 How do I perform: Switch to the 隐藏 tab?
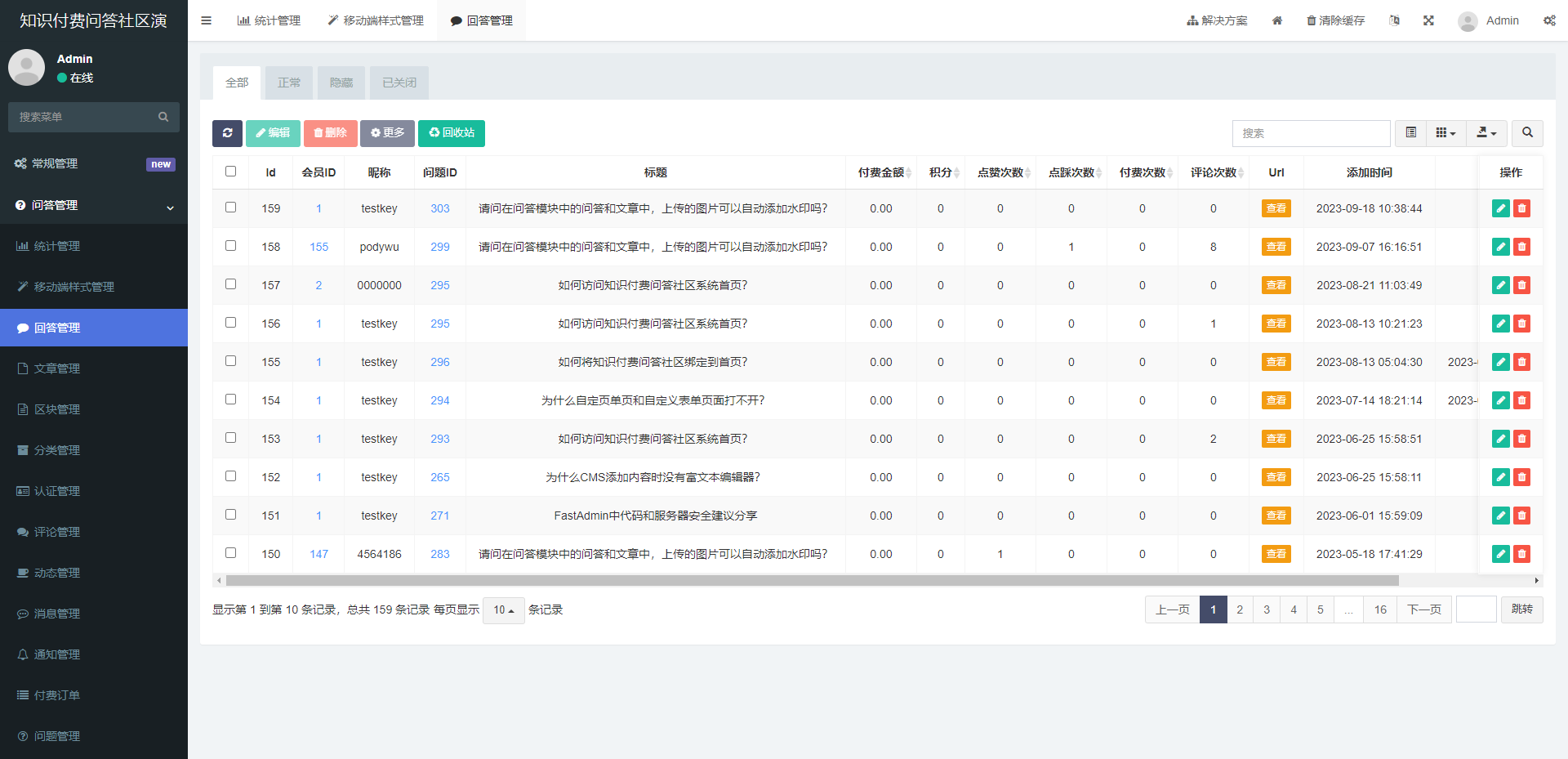tap(341, 83)
